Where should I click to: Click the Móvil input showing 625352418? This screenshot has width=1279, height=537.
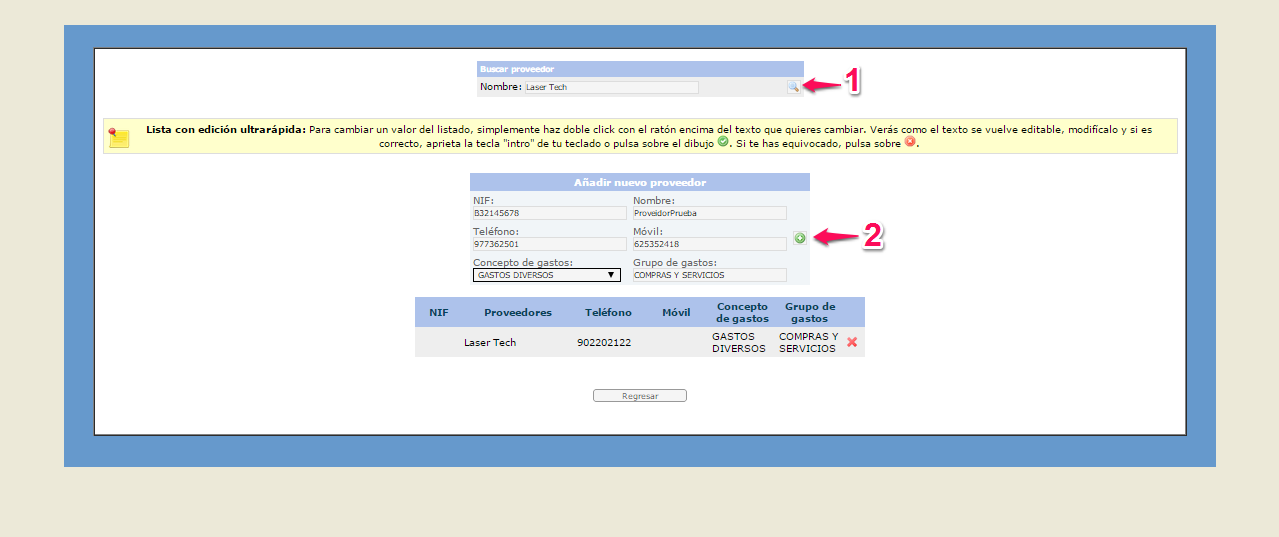tap(709, 244)
